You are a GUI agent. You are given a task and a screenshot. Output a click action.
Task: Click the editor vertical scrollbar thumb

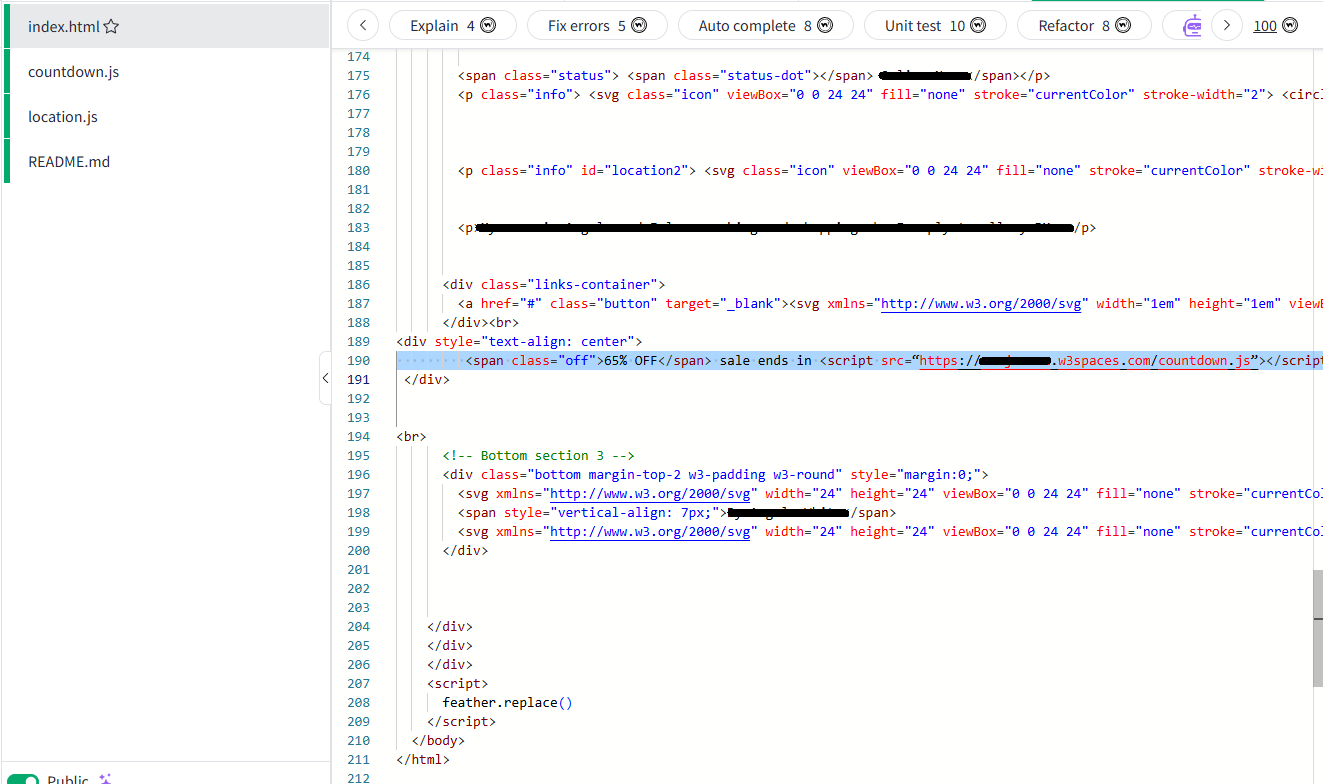[x=1317, y=628]
